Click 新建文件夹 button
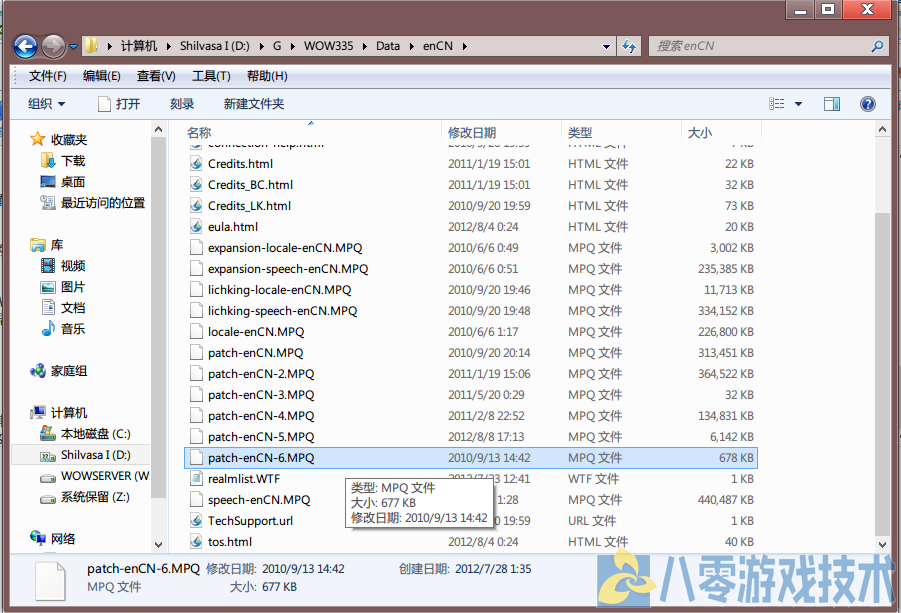The height and width of the screenshot is (613, 901). tap(253, 104)
